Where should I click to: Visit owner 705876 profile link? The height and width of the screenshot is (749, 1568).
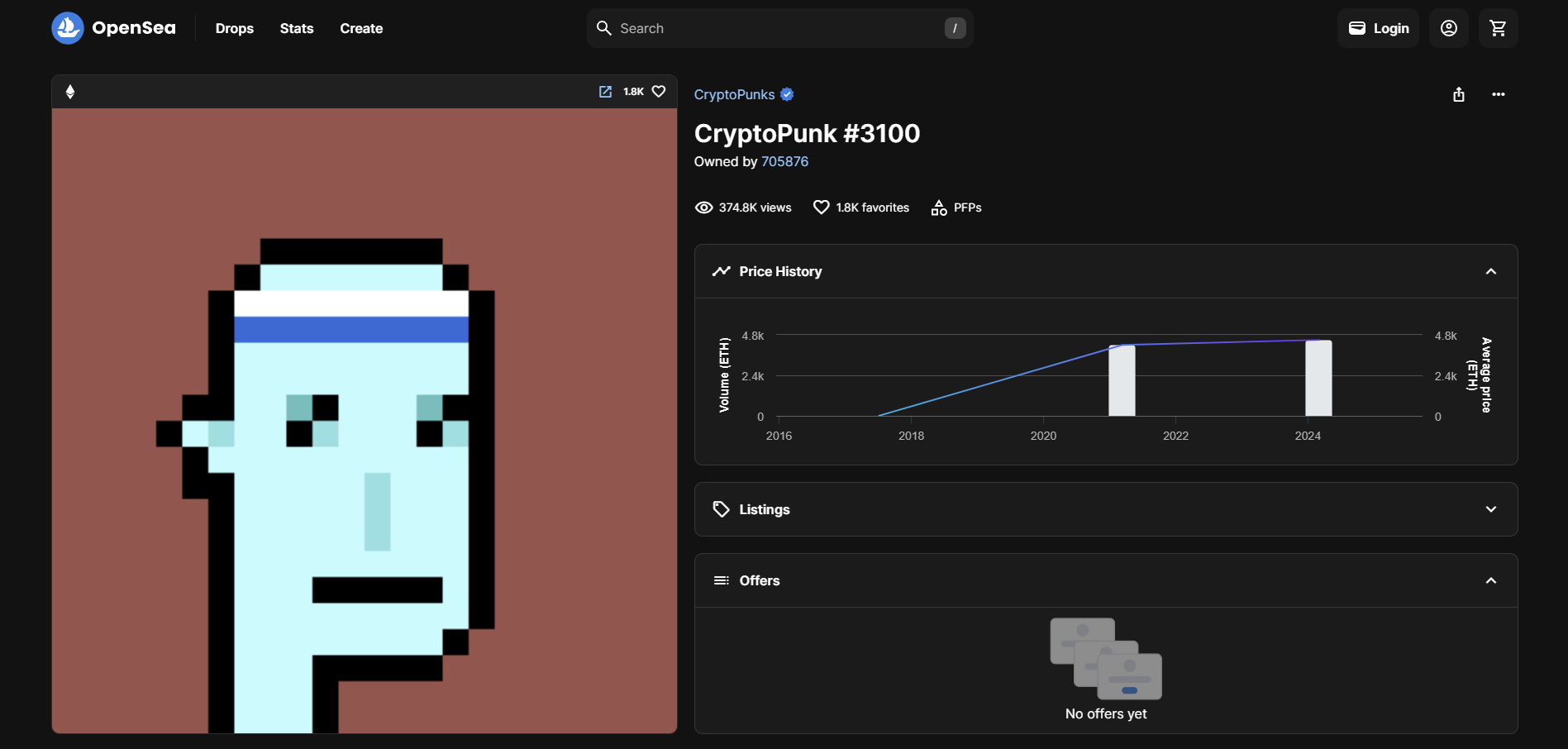(x=784, y=161)
